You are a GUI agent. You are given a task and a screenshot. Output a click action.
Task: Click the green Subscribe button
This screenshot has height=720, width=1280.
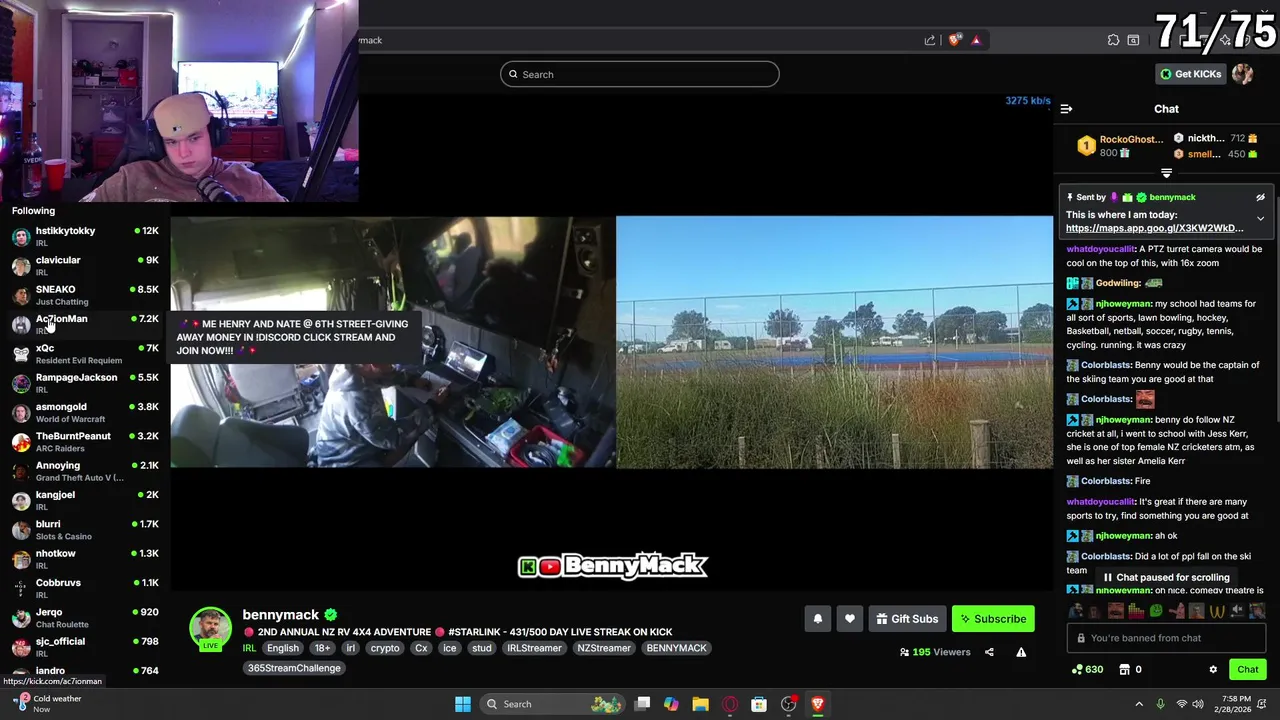(x=993, y=619)
